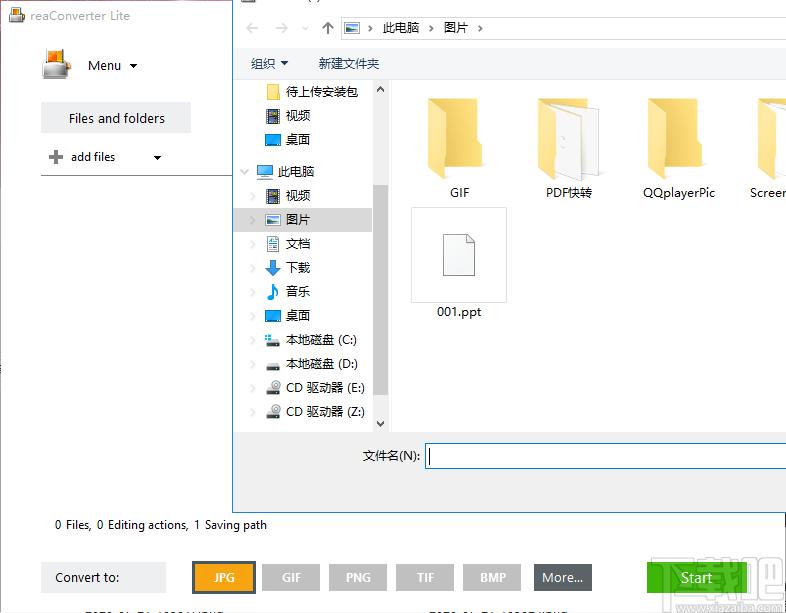786x613 pixels.
Task: Expand the add files dropdown arrow
Action: click(x=157, y=157)
